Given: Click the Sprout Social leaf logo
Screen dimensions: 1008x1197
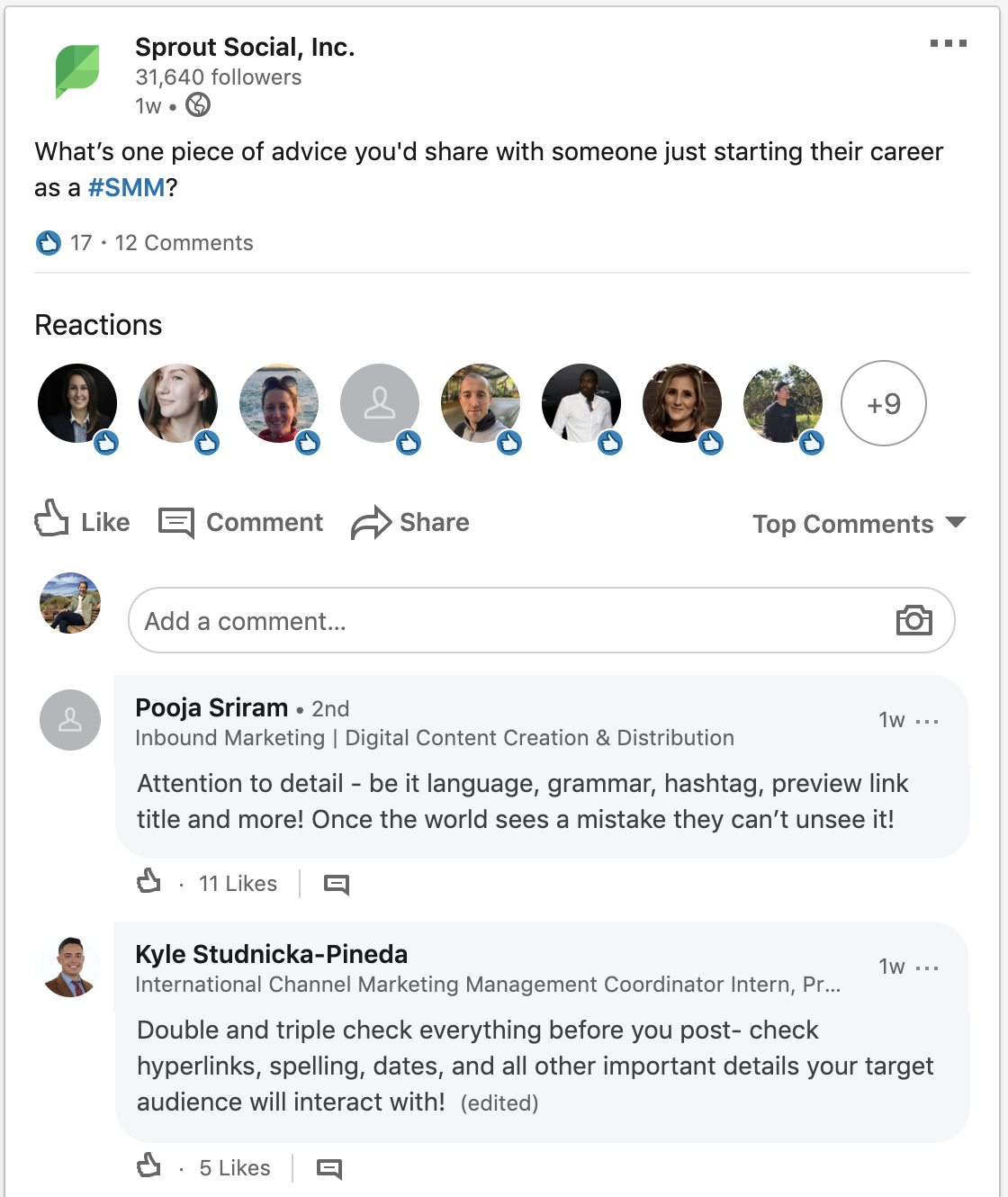Looking at the screenshot, I should tap(77, 72).
